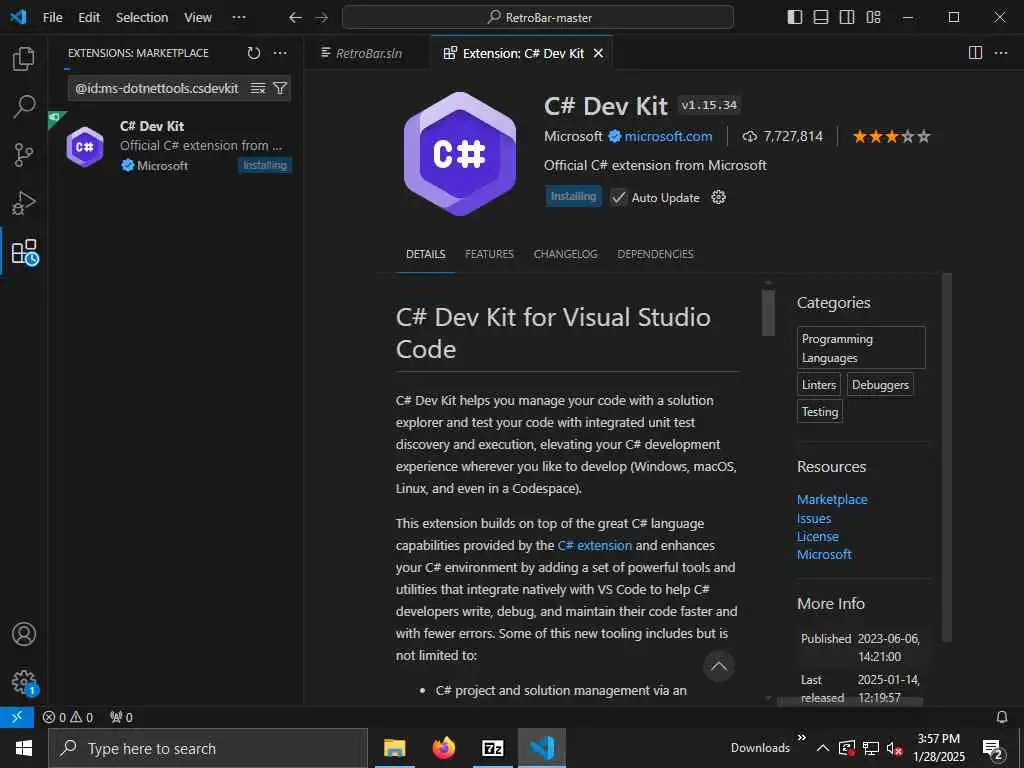Click the readme vertical scrollbar thumb
The image size is (1024, 768).
[768, 312]
